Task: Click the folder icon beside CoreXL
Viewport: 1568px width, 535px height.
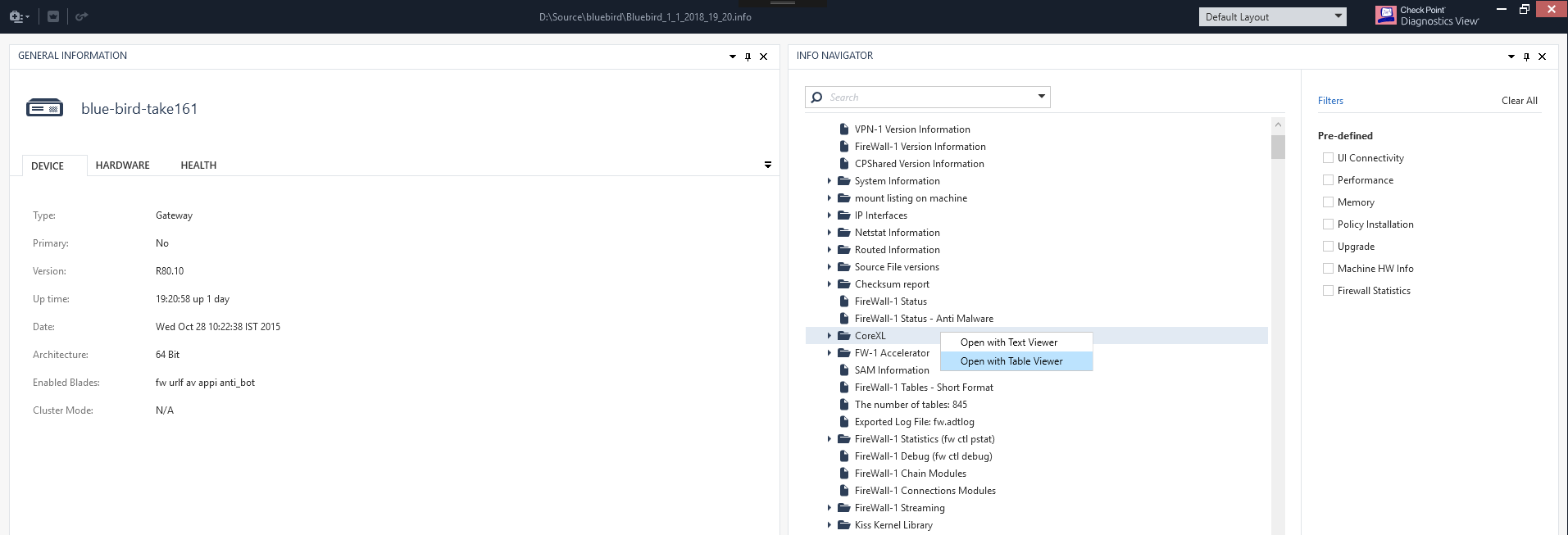Action: [843, 336]
